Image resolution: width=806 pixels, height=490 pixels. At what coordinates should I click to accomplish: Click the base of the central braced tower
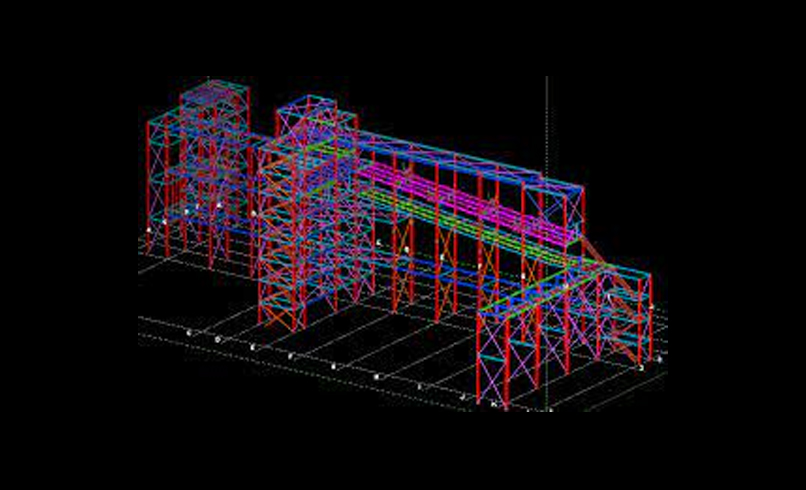(x=283, y=322)
